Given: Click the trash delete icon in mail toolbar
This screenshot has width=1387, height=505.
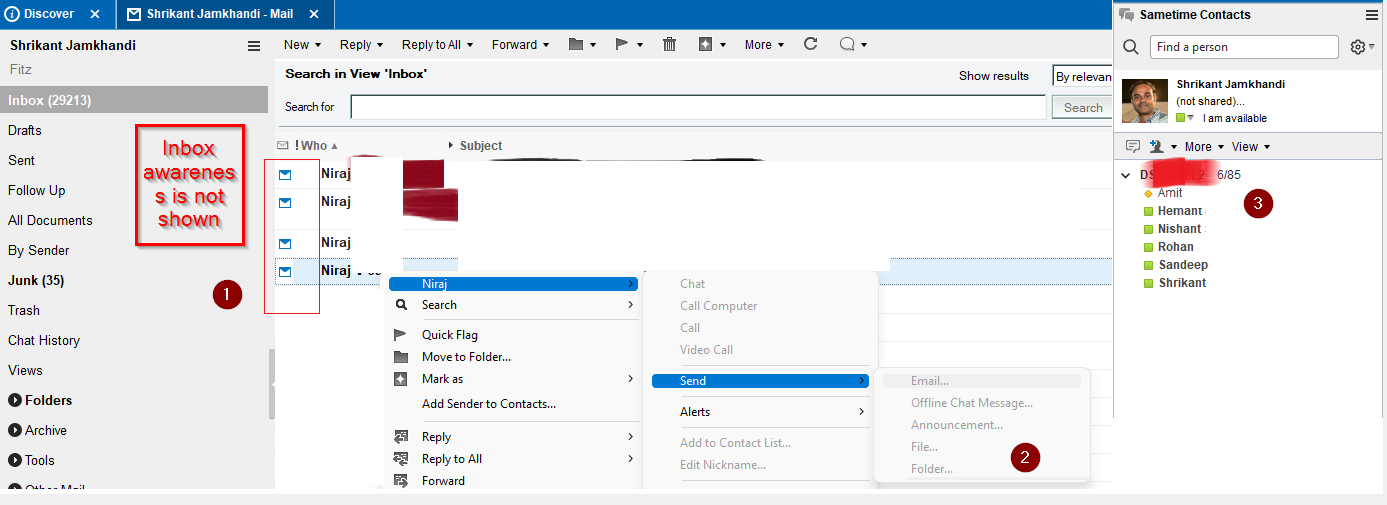Looking at the screenshot, I should tap(669, 45).
